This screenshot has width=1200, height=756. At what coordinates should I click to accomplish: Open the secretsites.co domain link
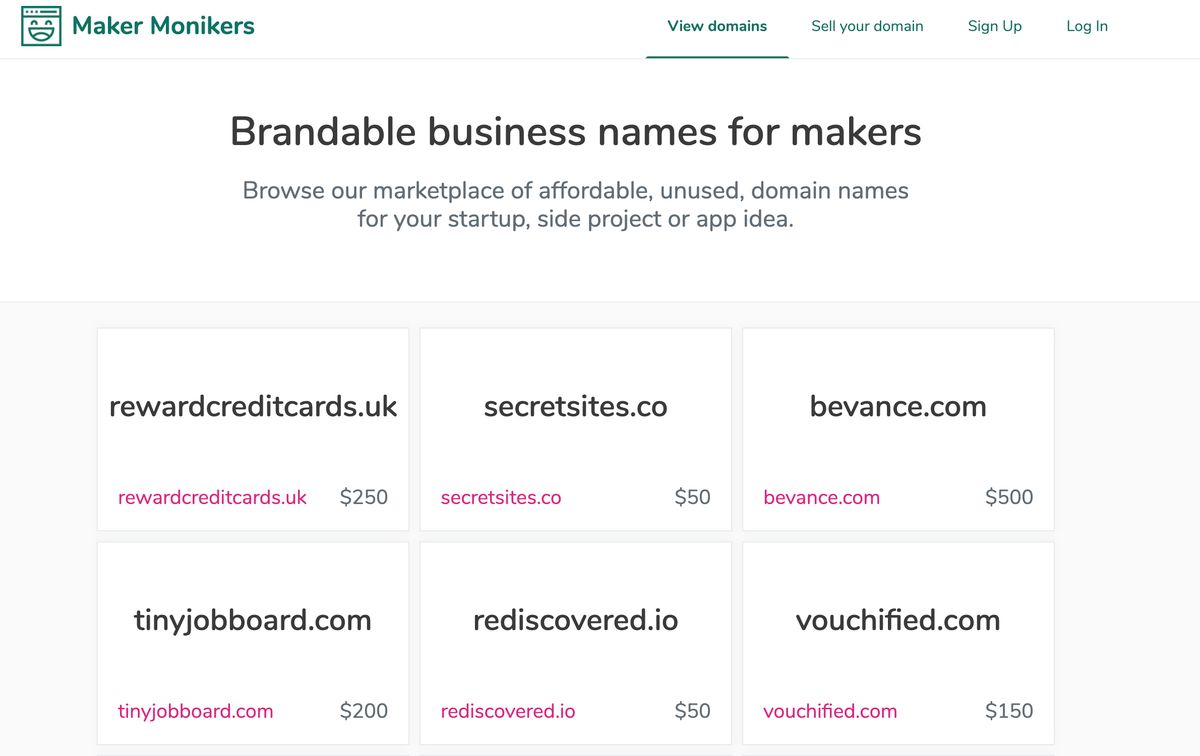tap(500, 497)
